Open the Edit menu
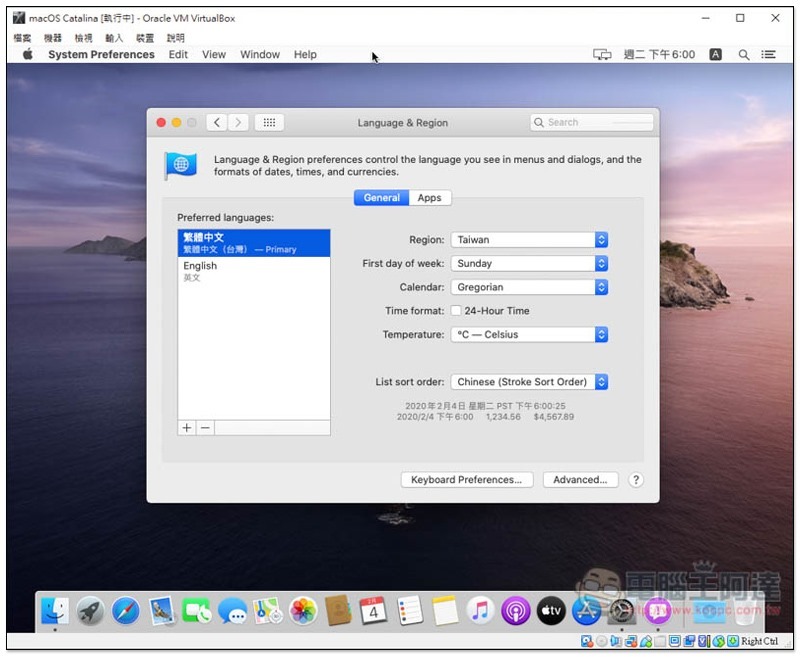 coord(178,55)
